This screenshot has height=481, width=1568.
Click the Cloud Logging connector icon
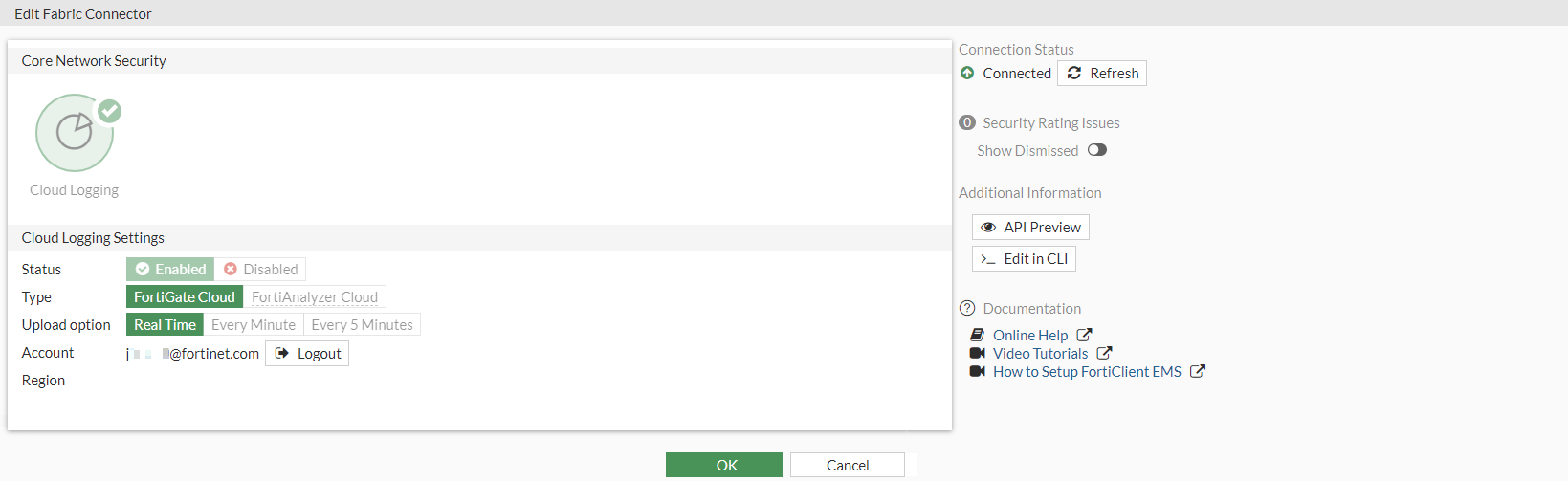click(75, 133)
